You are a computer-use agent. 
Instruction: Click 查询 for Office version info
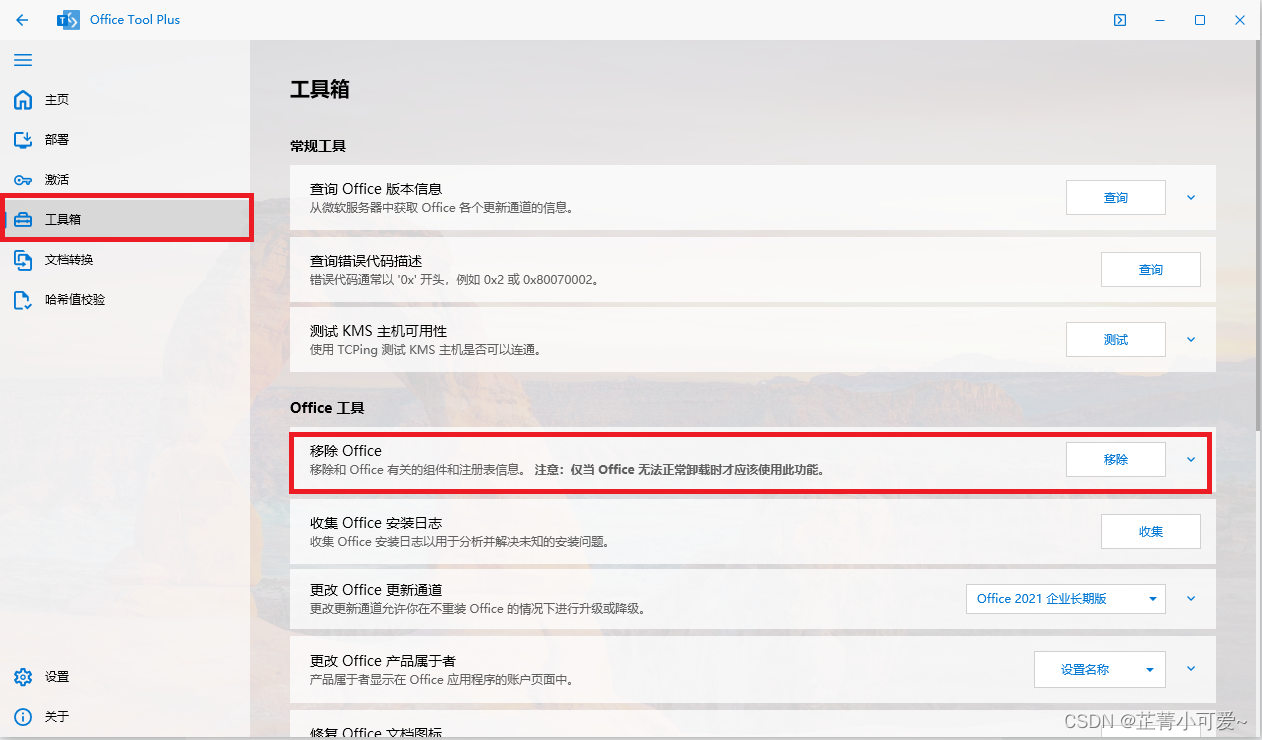(1116, 198)
